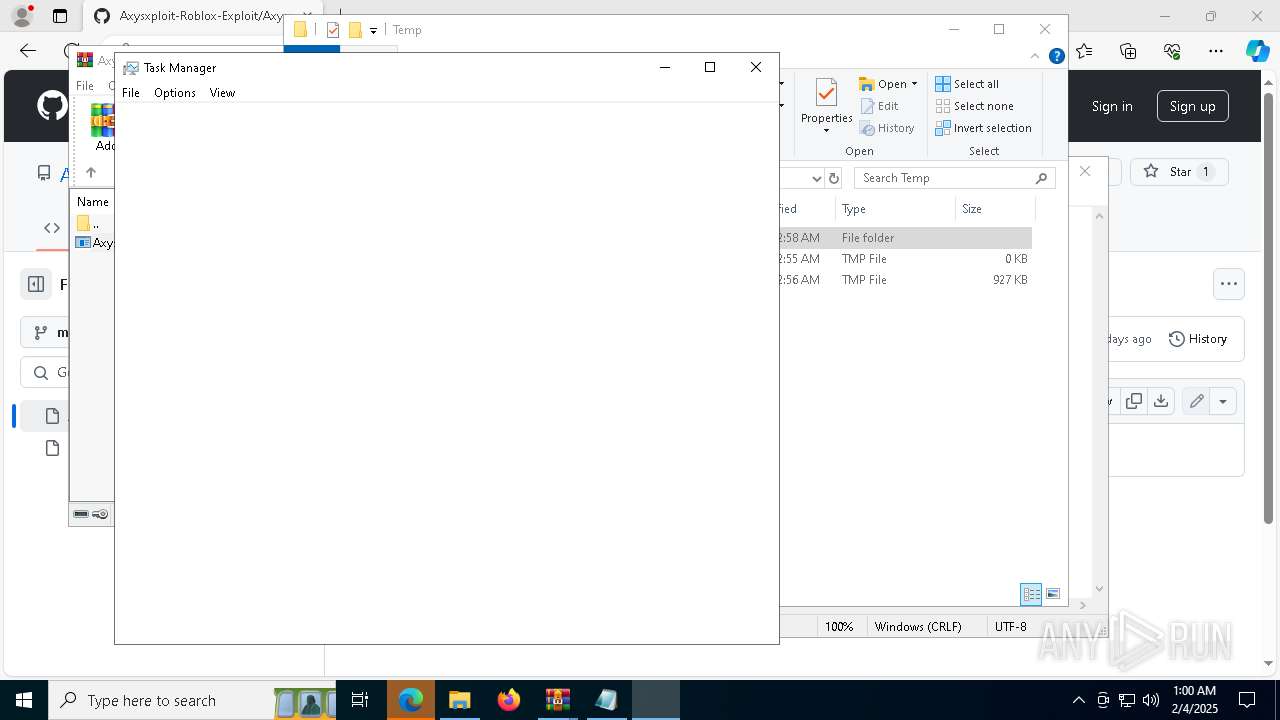The width and height of the screenshot is (1280, 720).
Task: Click the Explorer quick access new folder icon
Action: 355,30
